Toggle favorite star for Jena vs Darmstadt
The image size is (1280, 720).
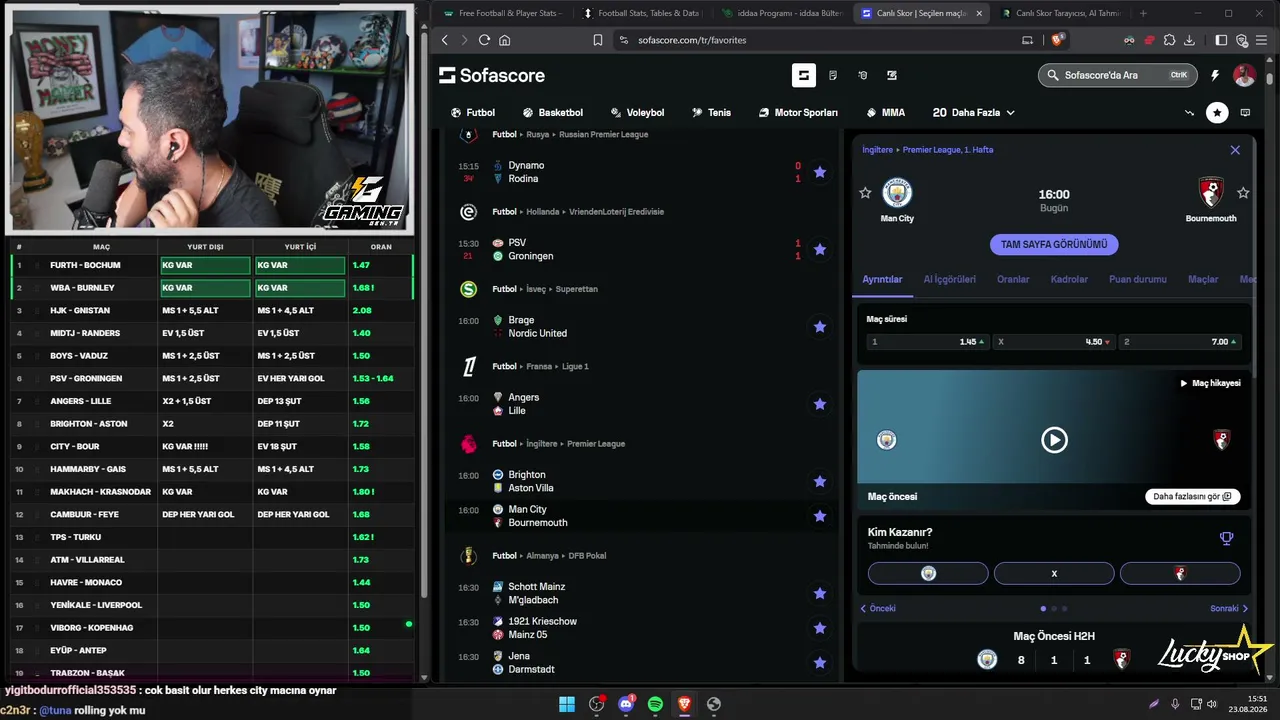tap(820, 662)
